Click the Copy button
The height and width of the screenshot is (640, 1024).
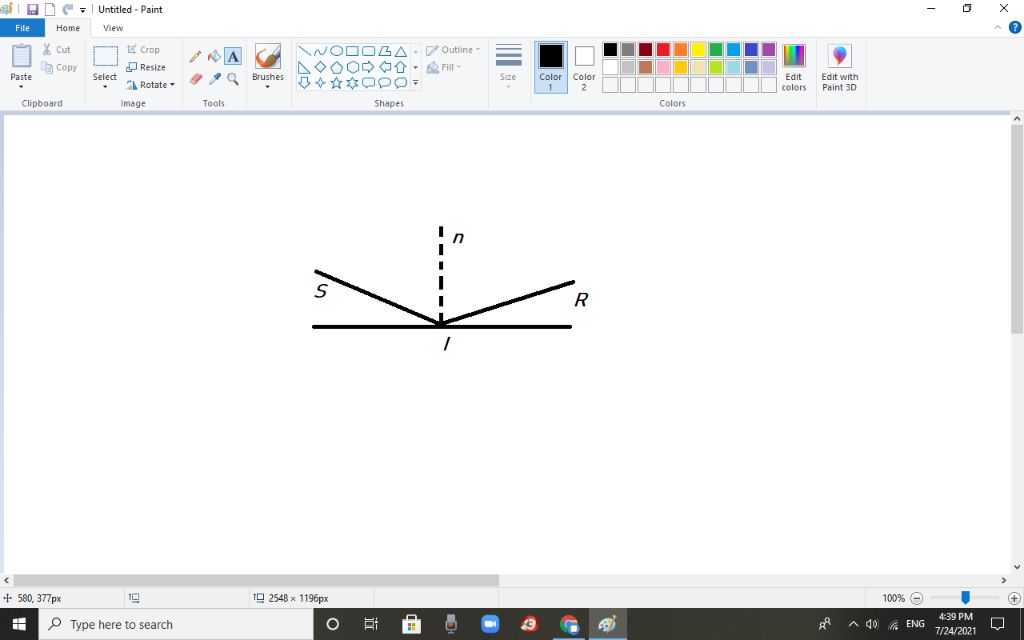59,67
